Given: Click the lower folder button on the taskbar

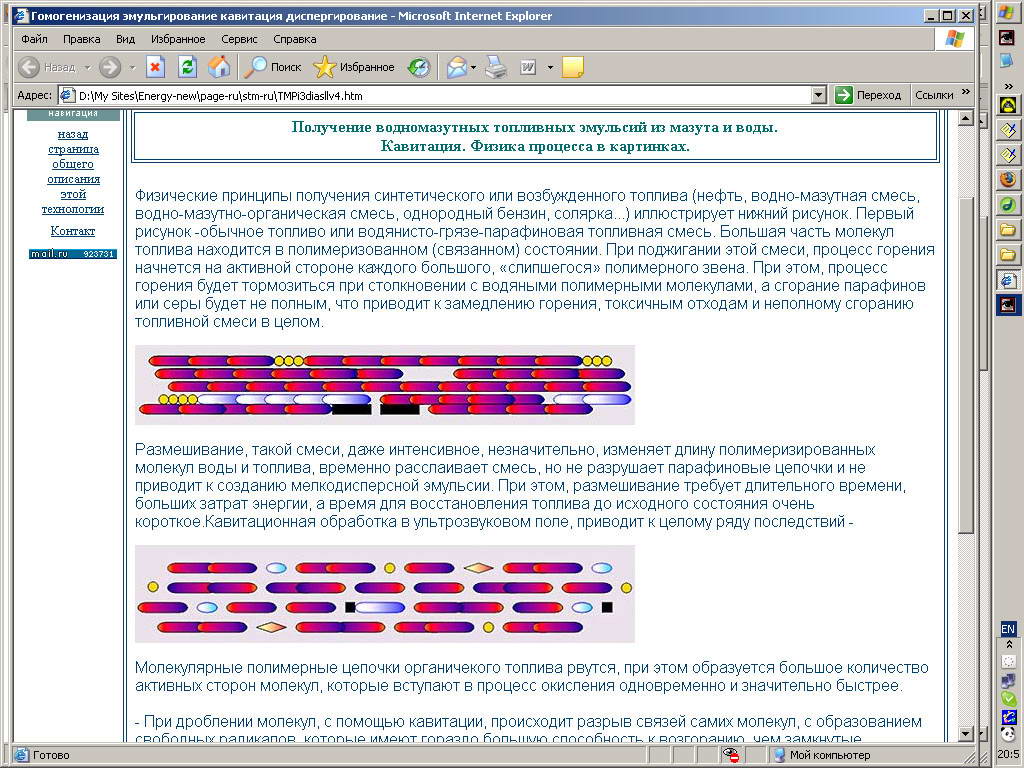Looking at the screenshot, I should [x=1008, y=255].
